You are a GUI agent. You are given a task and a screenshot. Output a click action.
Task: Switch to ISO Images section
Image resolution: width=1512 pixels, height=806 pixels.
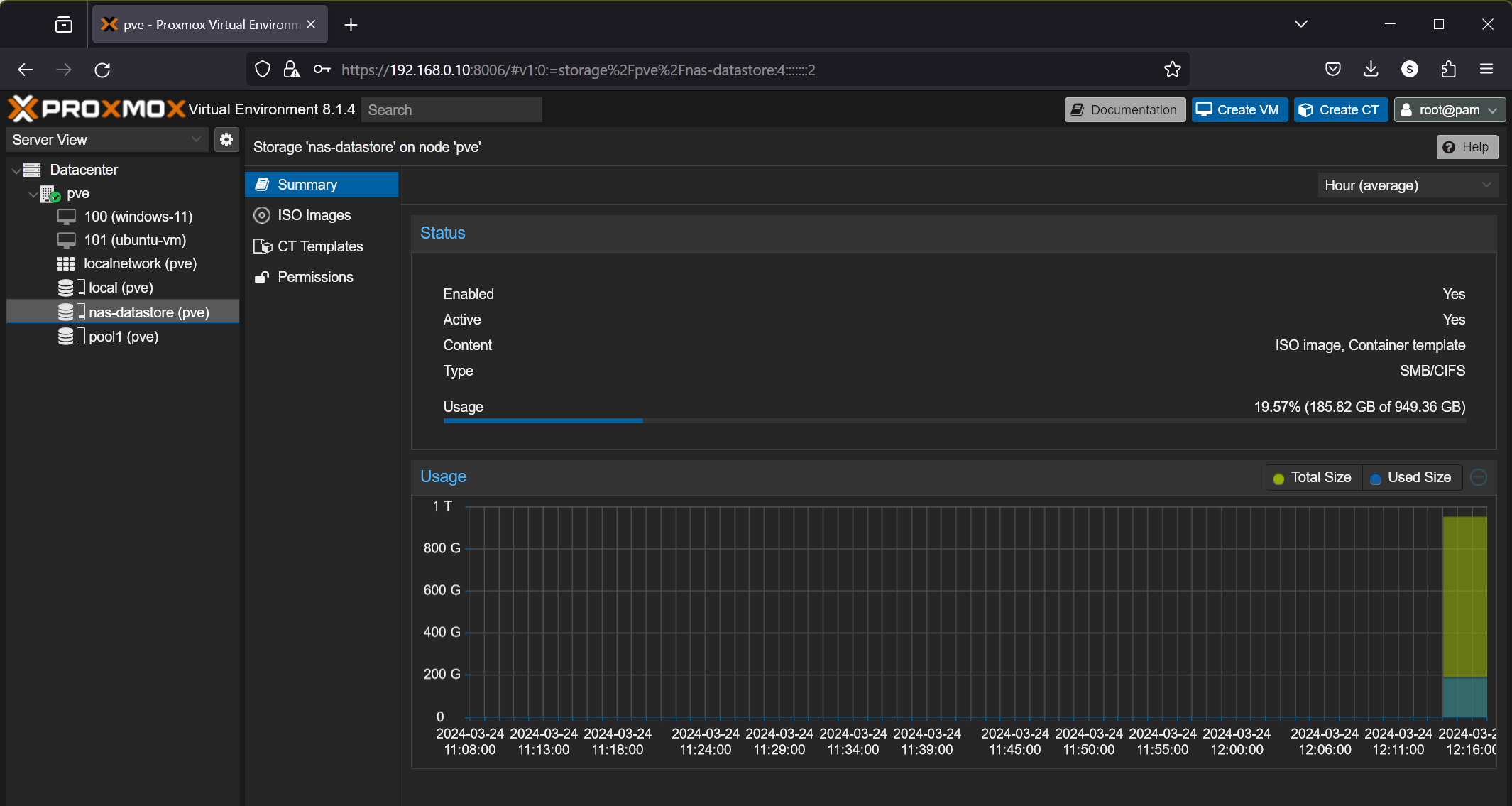pyautogui.click(x=322, y=215)
